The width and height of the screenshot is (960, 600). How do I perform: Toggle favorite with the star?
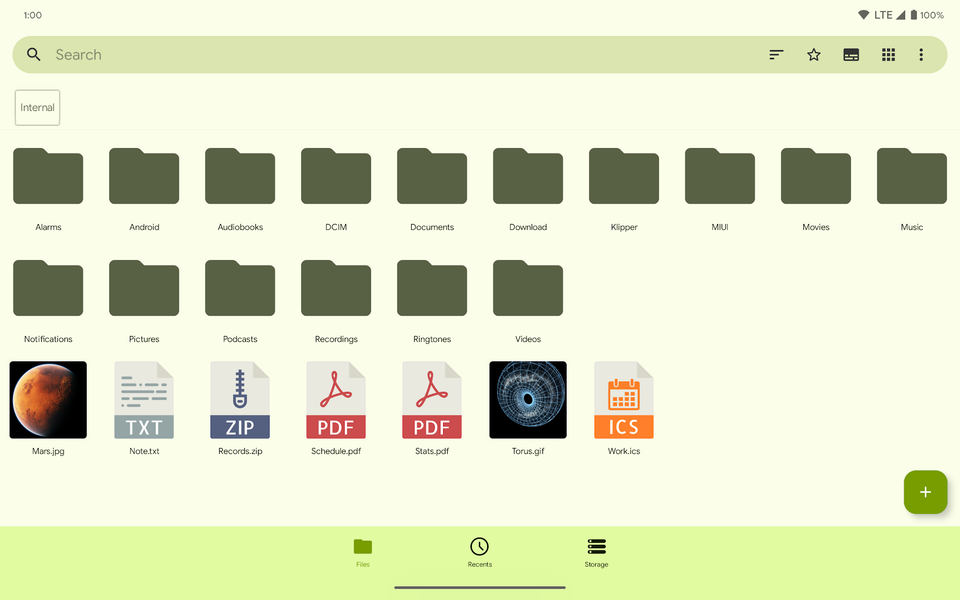pyautogui.click(x=814, y=55)
